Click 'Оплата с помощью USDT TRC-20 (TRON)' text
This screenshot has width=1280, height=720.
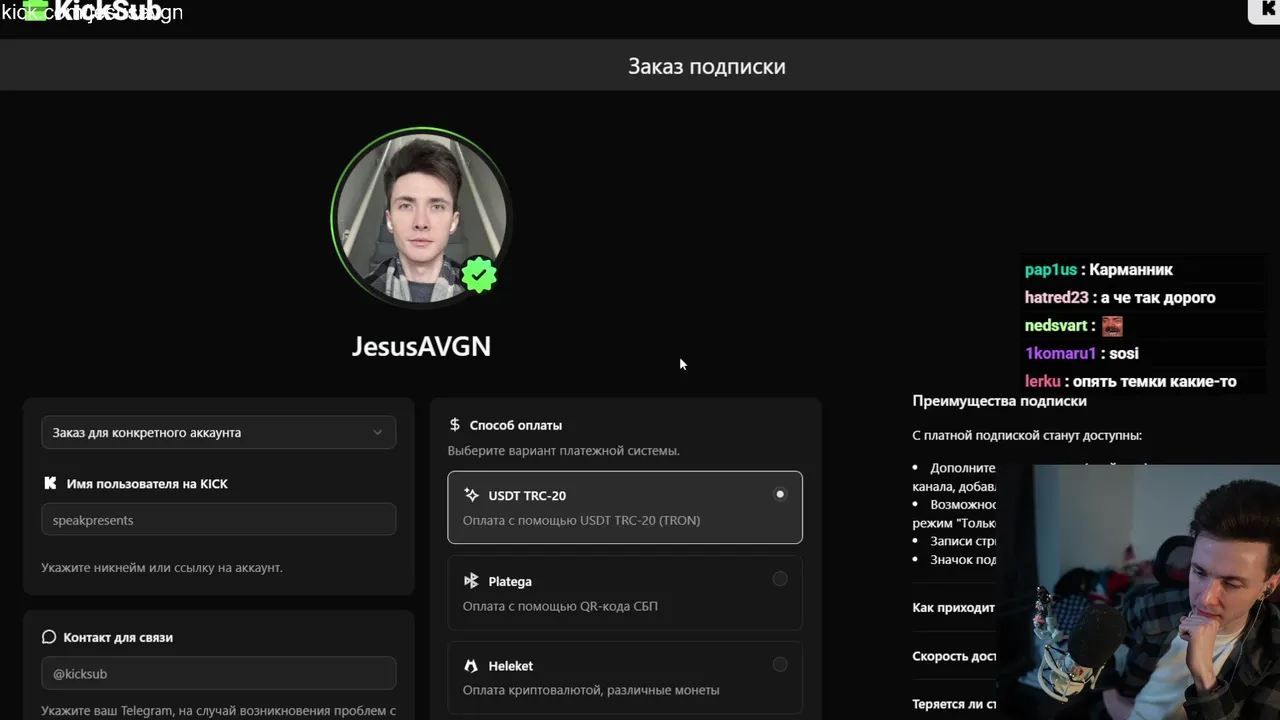coord(581,520)
